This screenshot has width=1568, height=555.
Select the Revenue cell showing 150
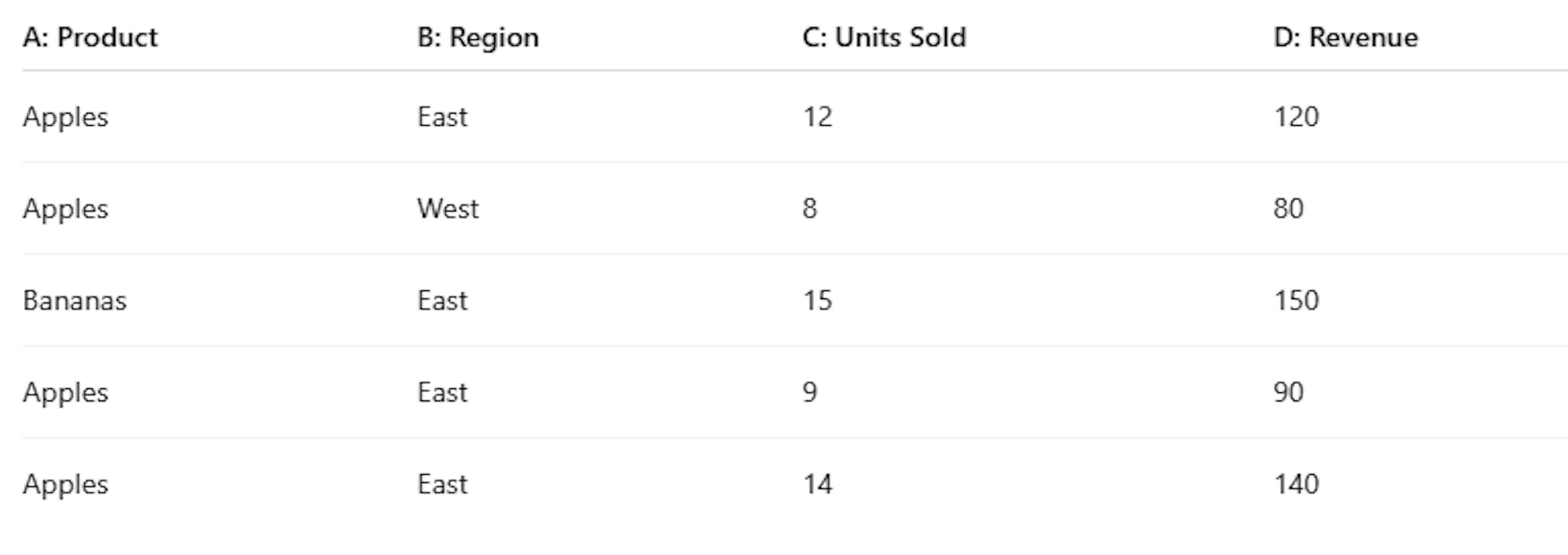coord(1296,301)
